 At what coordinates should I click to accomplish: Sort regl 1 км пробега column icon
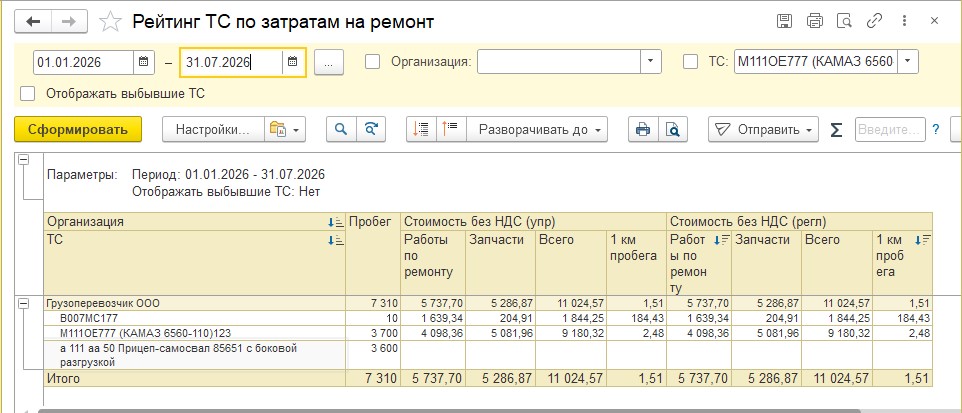923,241
